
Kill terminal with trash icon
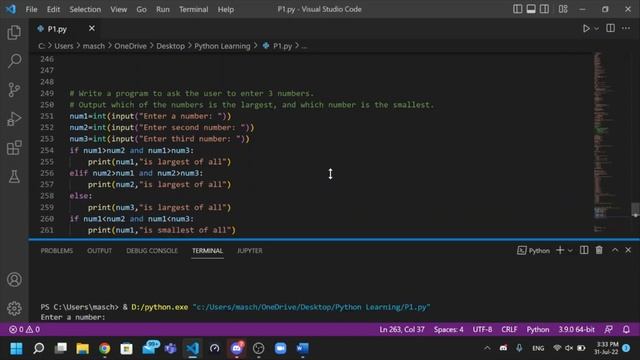[x=599, y=250]
